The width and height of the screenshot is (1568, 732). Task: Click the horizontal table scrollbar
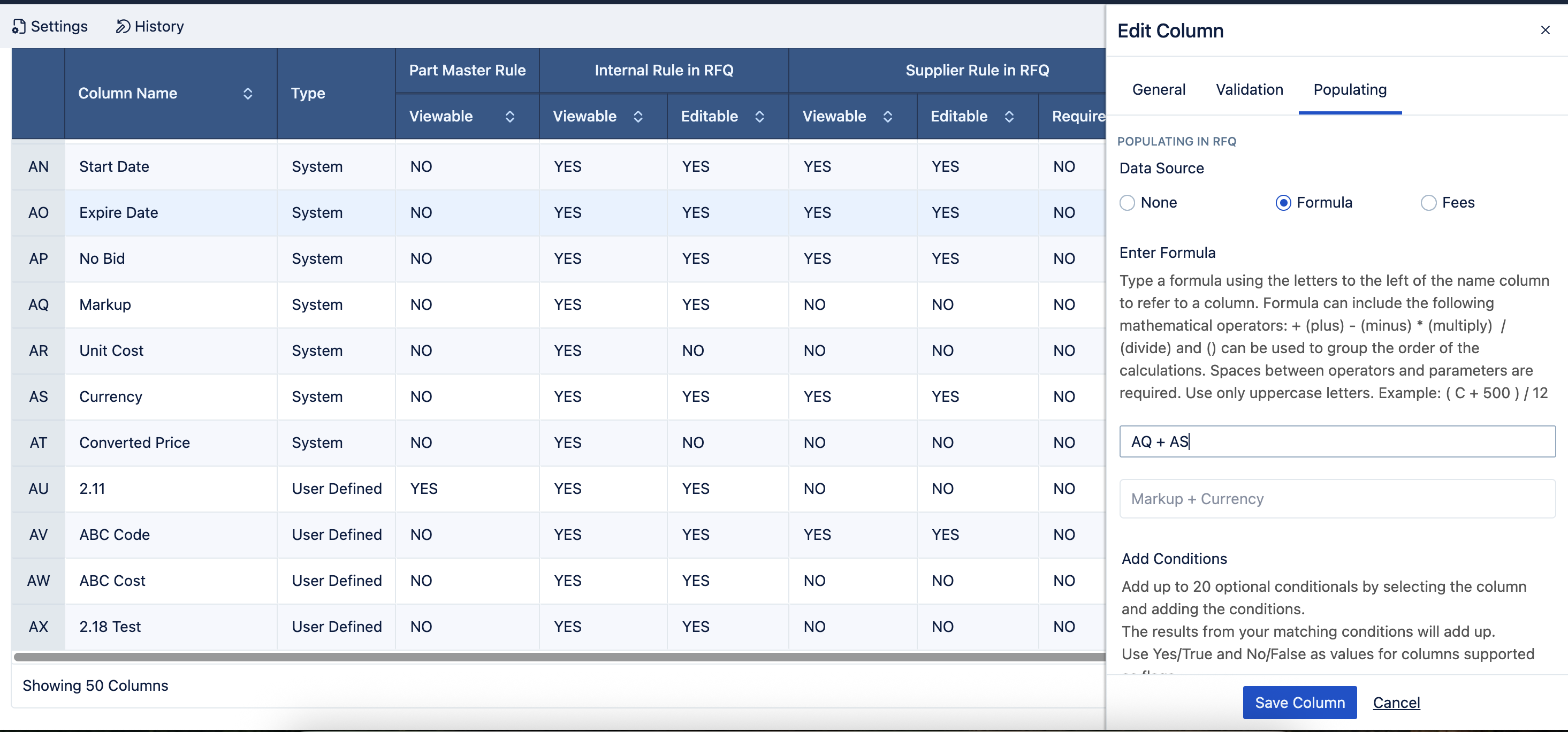548,657
